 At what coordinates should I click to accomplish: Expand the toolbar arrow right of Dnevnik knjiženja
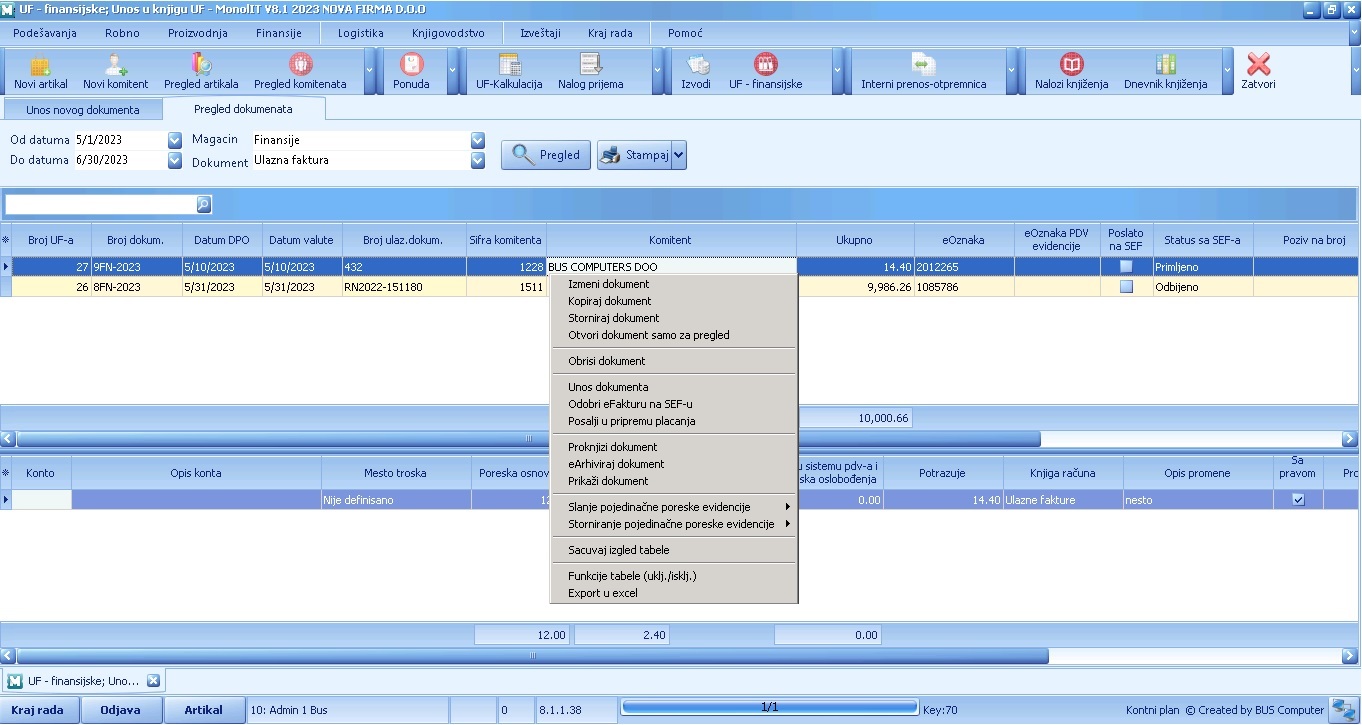tap(1228, 72)
